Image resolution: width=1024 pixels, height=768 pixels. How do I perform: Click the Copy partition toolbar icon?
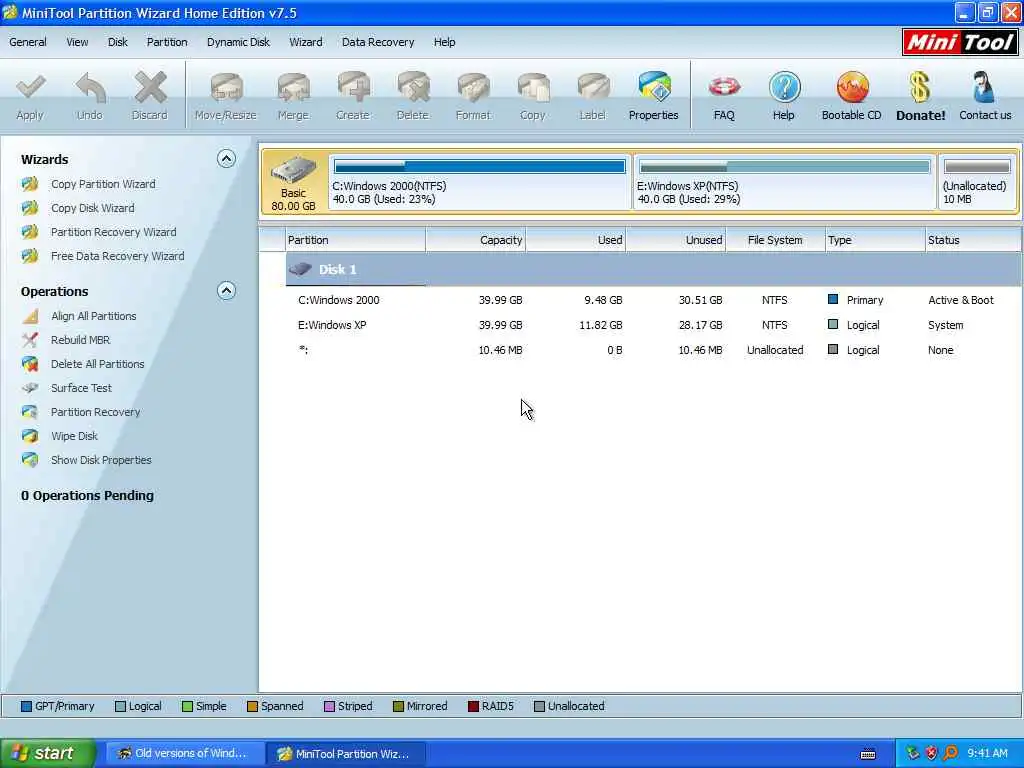pos(534,87)
